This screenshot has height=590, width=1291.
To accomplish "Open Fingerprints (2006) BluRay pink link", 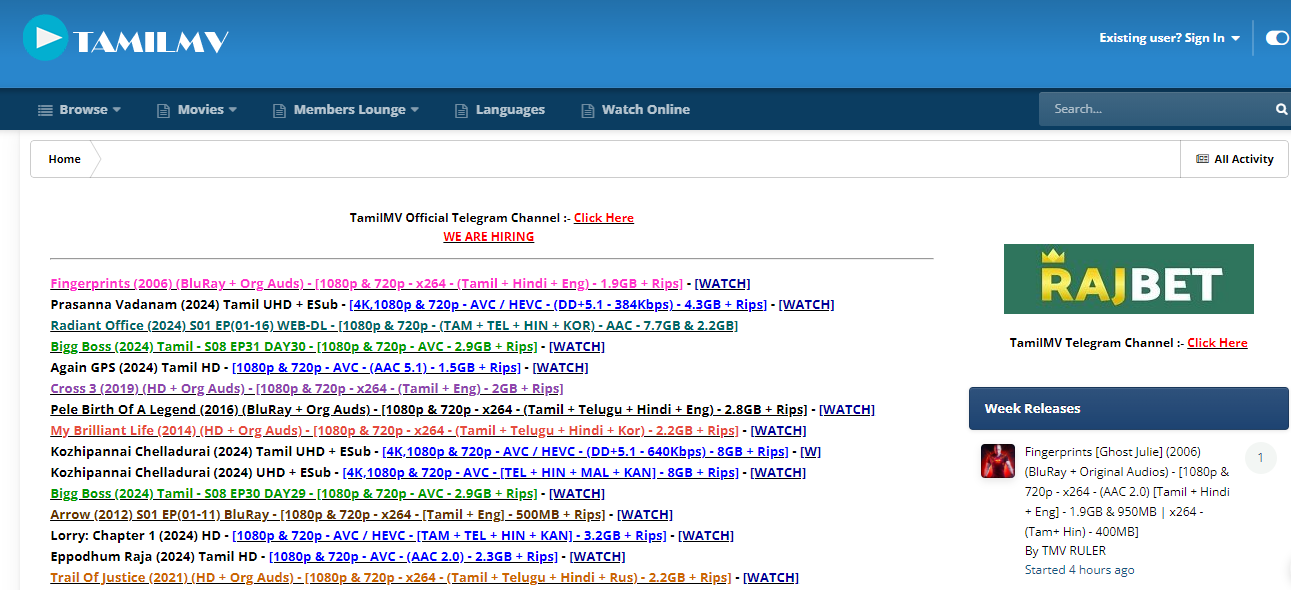I will (x=366, y=284).
